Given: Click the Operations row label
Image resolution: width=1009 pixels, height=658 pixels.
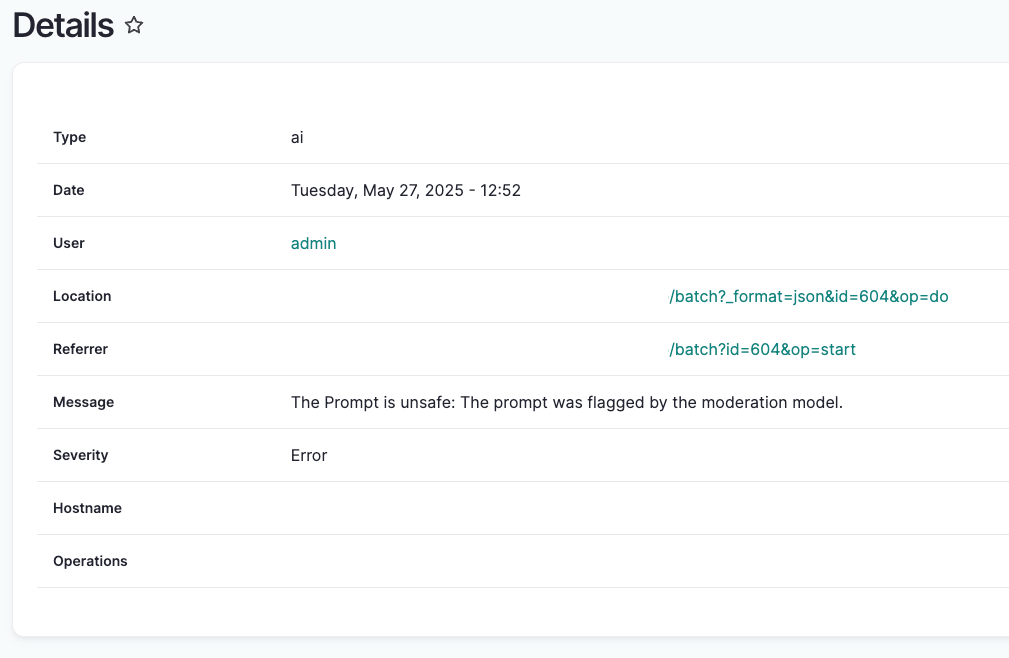Looking at the screenshot, I should click(90, 561).
